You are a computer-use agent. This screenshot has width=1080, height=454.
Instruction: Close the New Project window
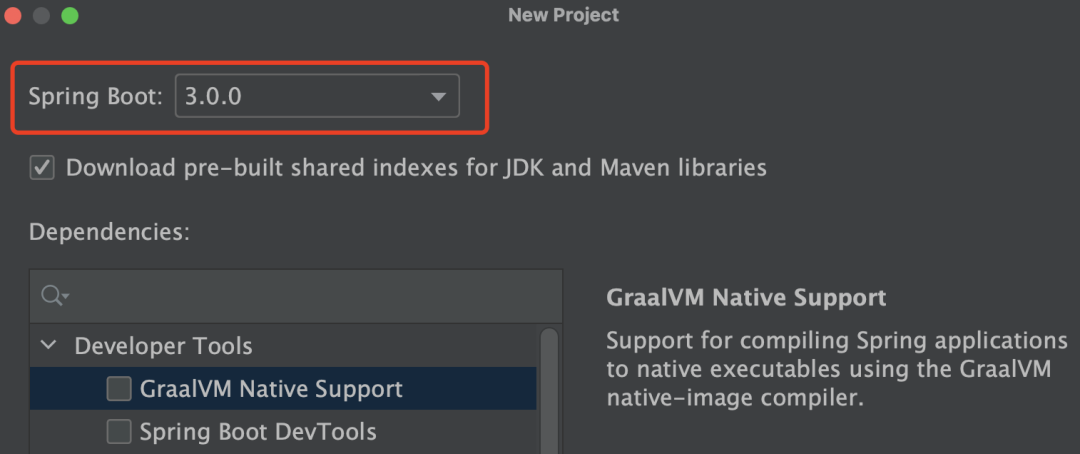tap(13, 15)
